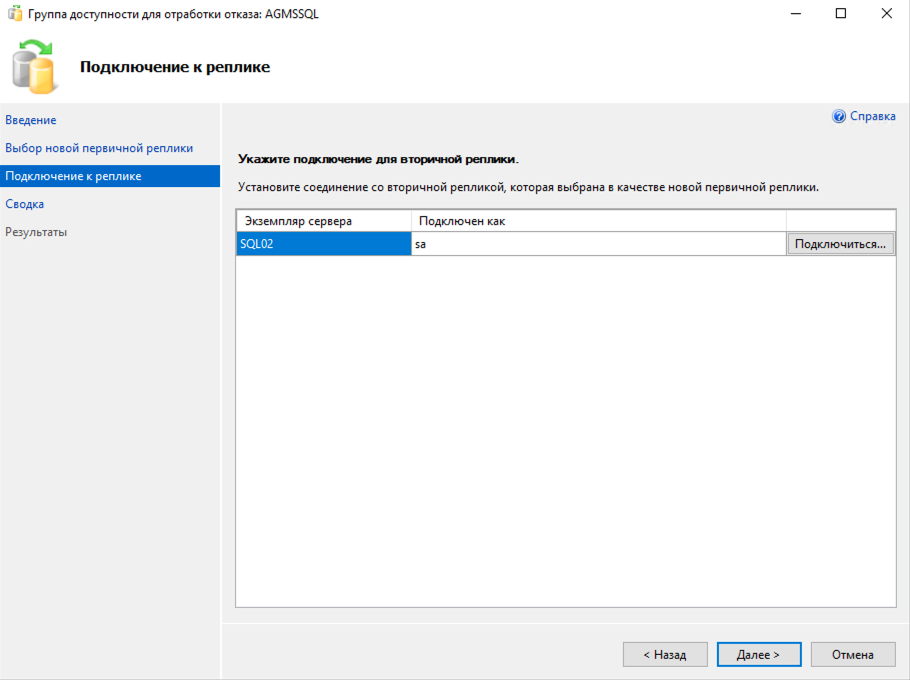Go back with the Назад button
This screenshot has height=680, width=910.
pyautogui.click(x=665, y=654)
